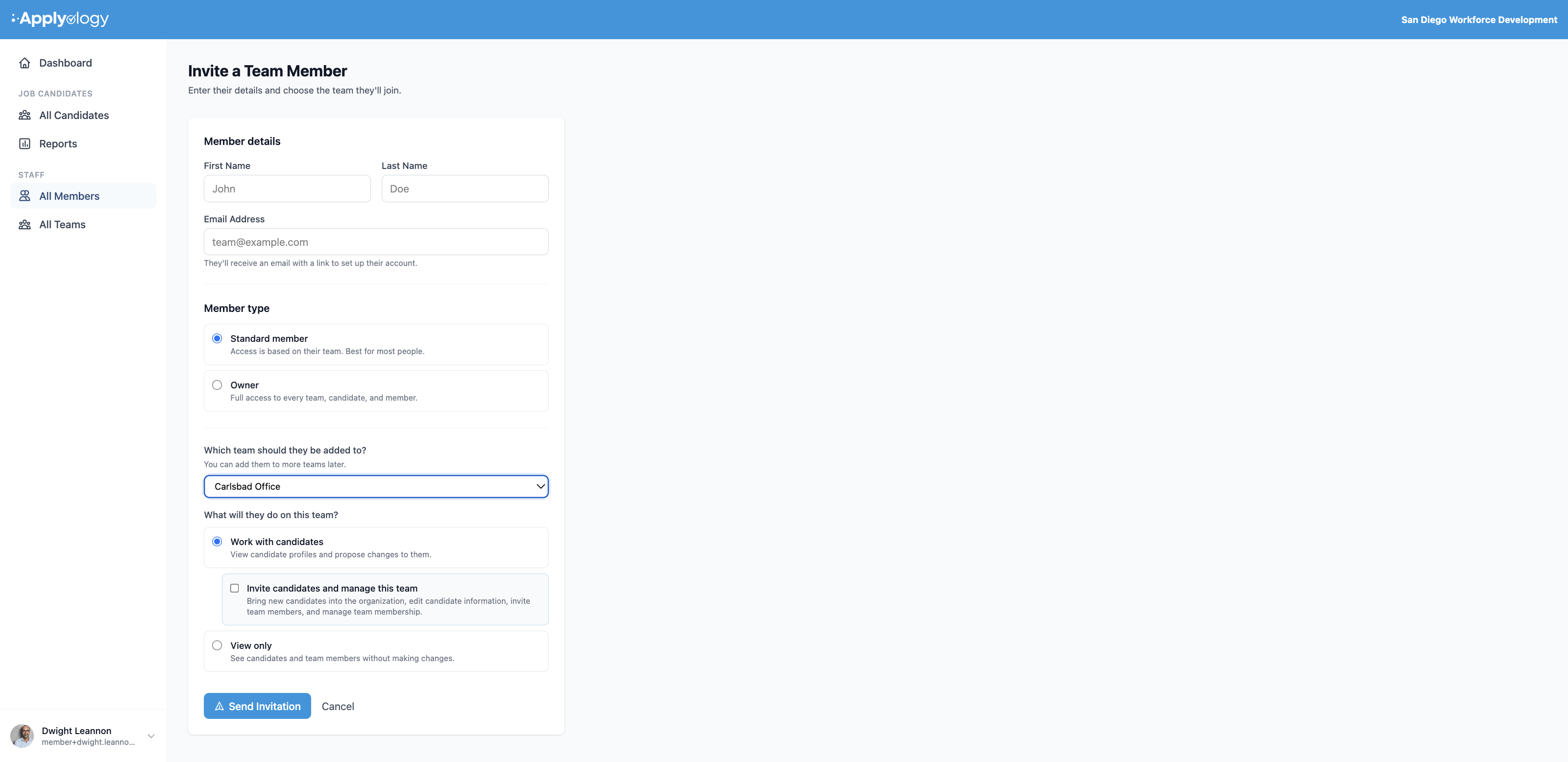1568x762 pixels.
Task: Select the Work with candidates radio option
Action: tap(217, 541)
